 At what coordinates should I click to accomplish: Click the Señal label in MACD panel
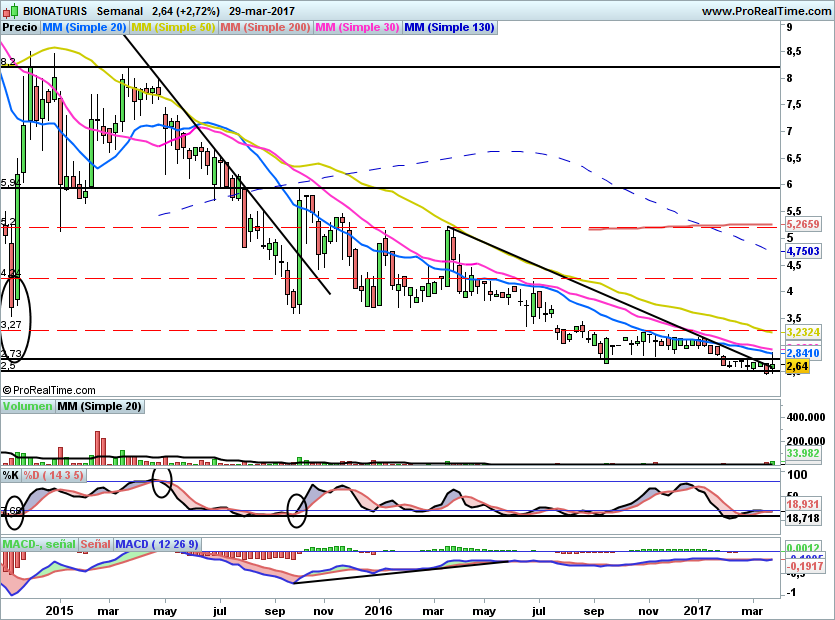click(95, 544)
